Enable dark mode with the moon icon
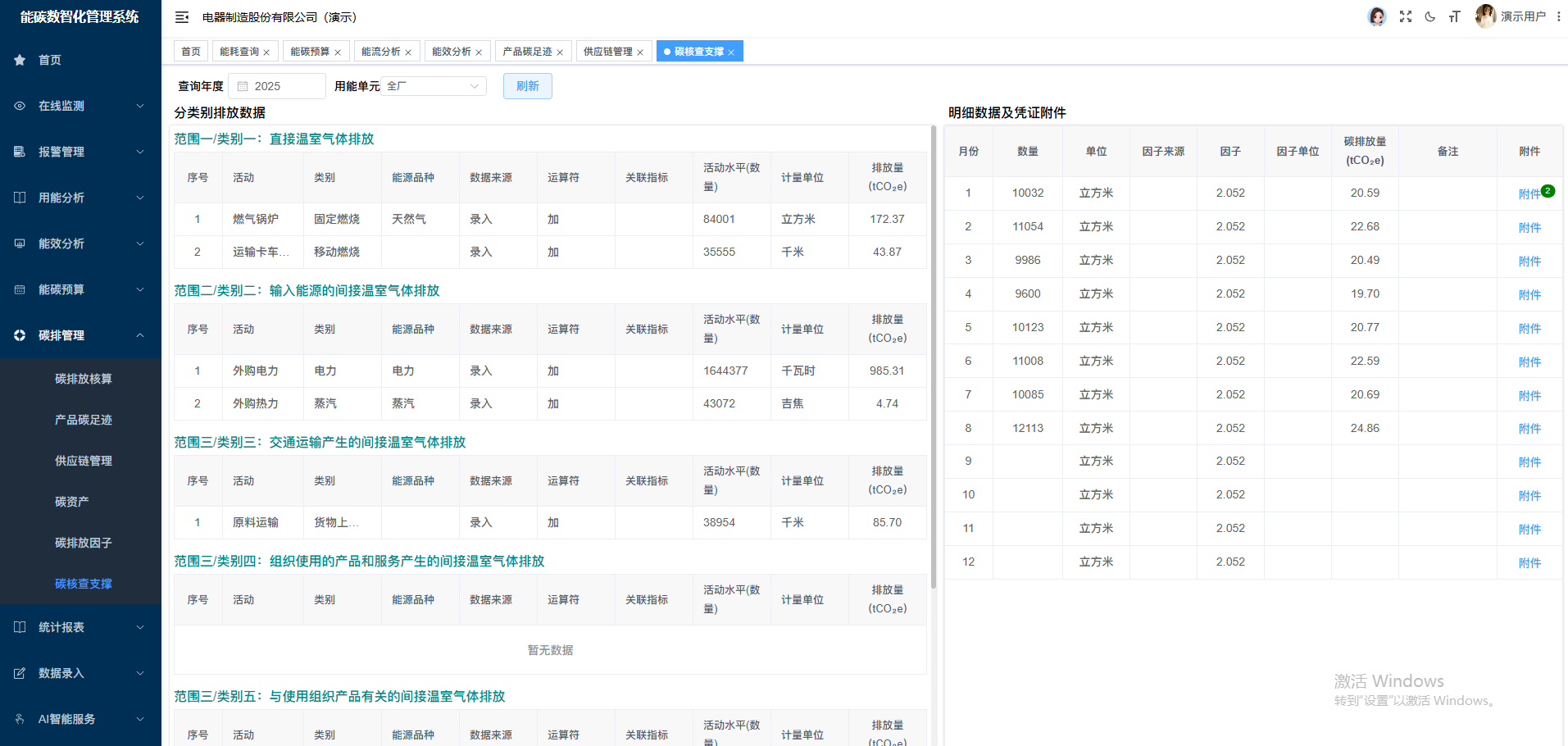Viewport: 1568px width, 746px height. pyautogui.click(x=1429, y=16)
